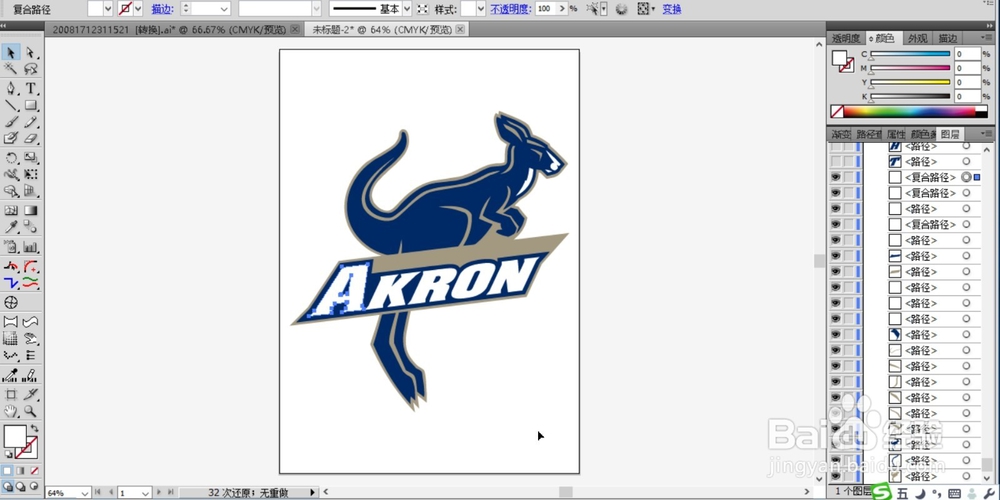Switch to the 未标题-2 document tab
1000x500 pixels.
pos(381,29)
